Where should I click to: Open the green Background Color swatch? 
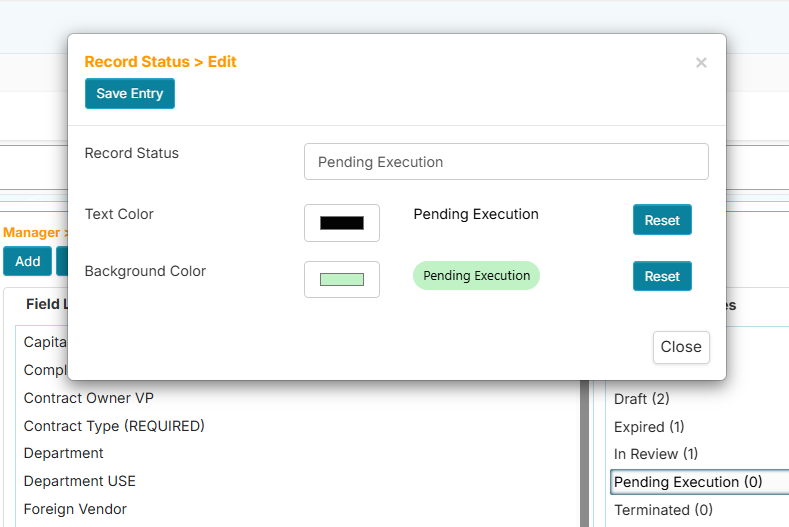[x=342, y=279]
